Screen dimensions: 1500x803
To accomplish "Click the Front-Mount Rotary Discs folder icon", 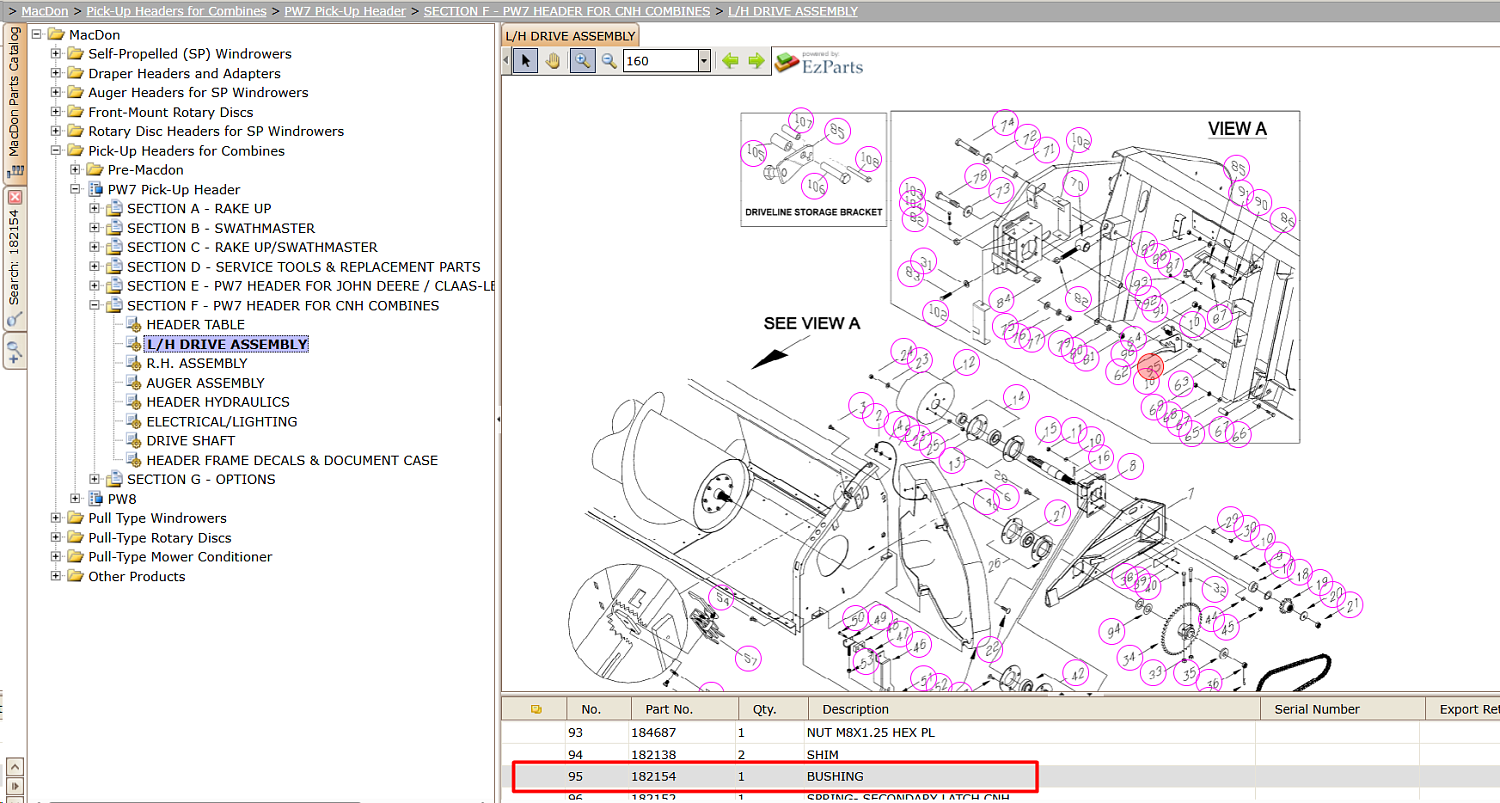I will pyautogui.click(x=75, y=113).
